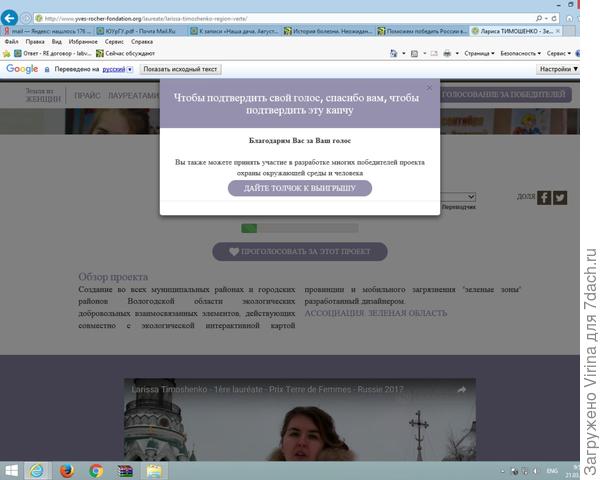Click the русский language link
The height and width of the screenshot is (480, 600).
(x=114, y=69)
